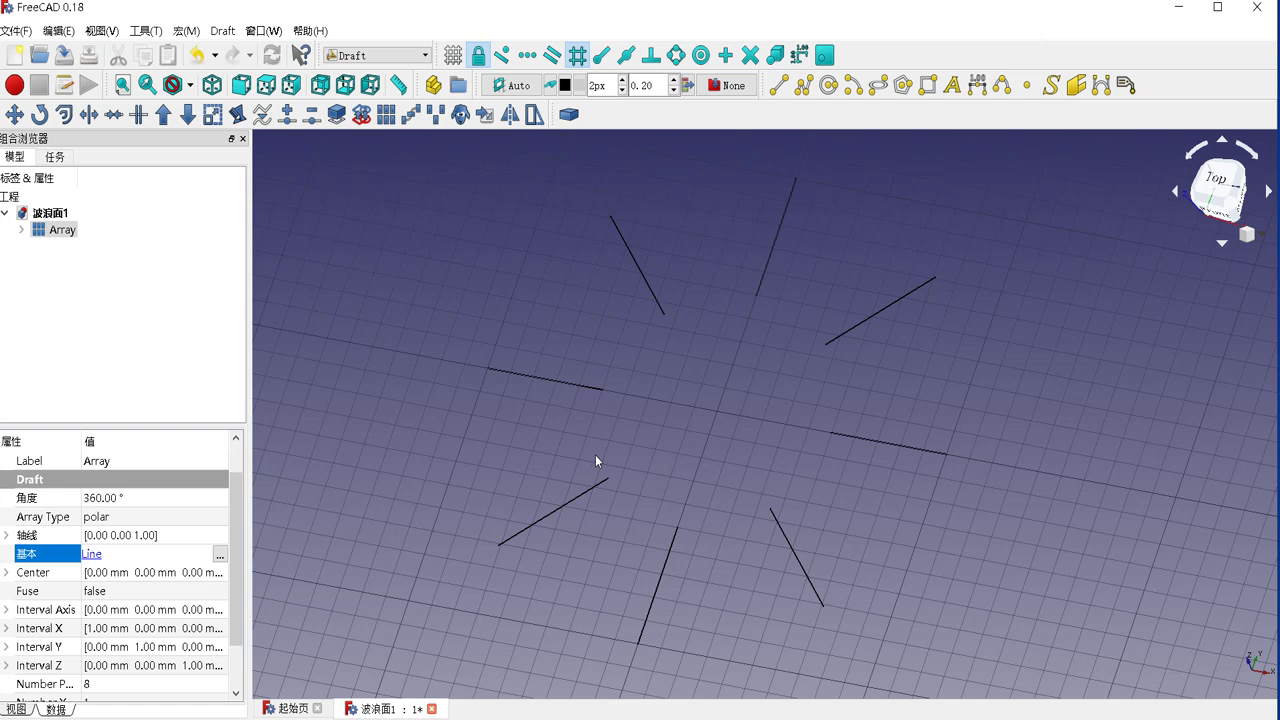Screen dimensions: 1280x720
Task: Toggle the snap lock on/off
Action: (x=478, y=55)
